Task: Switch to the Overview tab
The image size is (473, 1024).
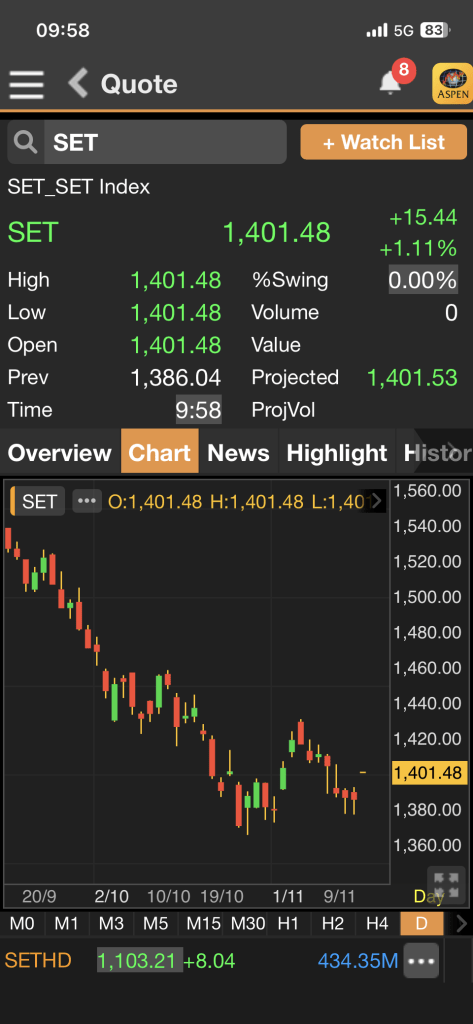Action: [x=59, y=452]
